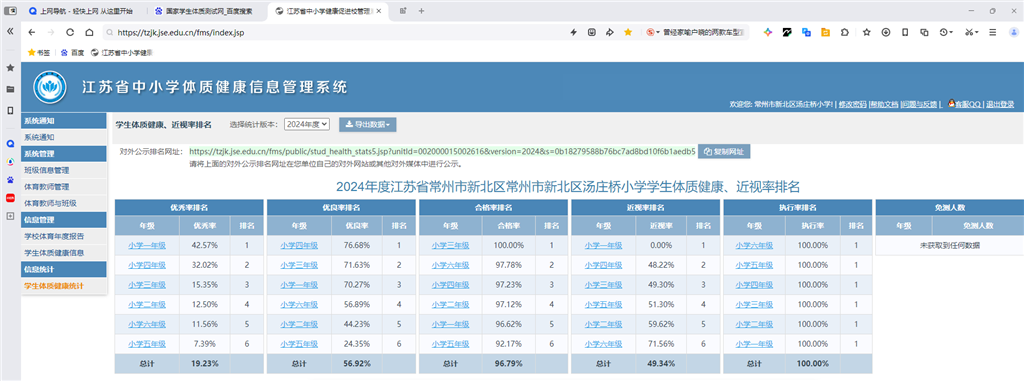The height and width of the screenshot is (381, 1024).
Task: Click the blue translate toolbar icon
Action: tap(807, 32)
